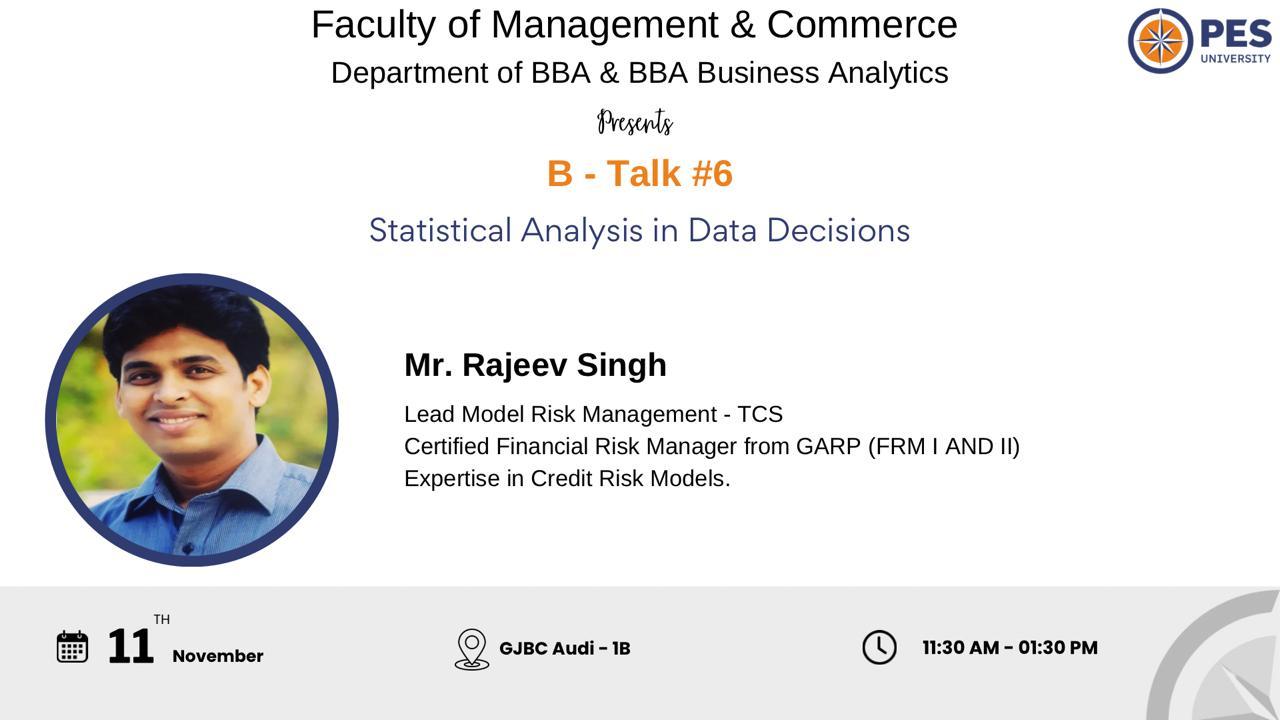Select the speaker's circular portrait photo
The width and height of the screenshot is (1280, 720).
click(192, 420)
